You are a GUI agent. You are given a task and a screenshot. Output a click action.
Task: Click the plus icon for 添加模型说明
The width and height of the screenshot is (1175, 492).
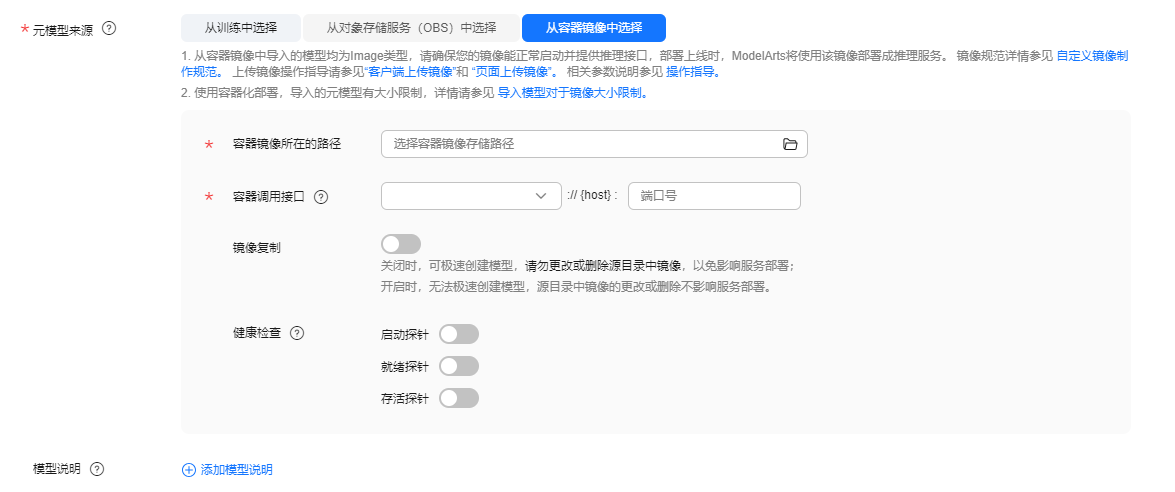tap(188, 470)
